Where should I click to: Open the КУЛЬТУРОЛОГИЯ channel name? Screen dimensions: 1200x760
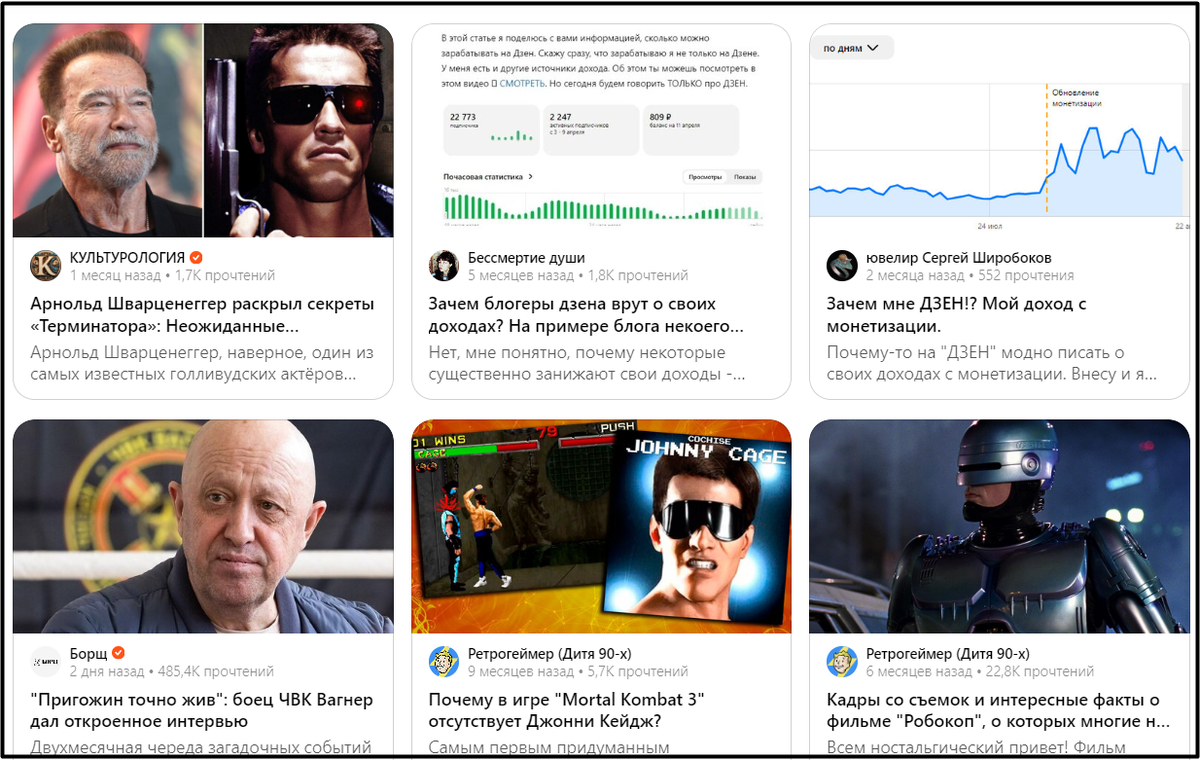pyautogui.click(x=128, y=258)
